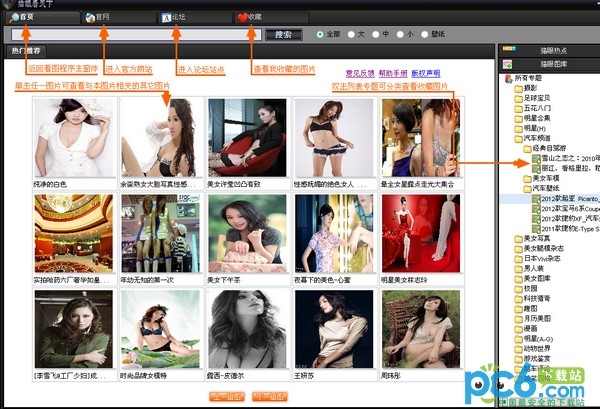Click the album icon beside 2012款起亚 Picanto
The image size is (600, 409).
click(536, 199)
